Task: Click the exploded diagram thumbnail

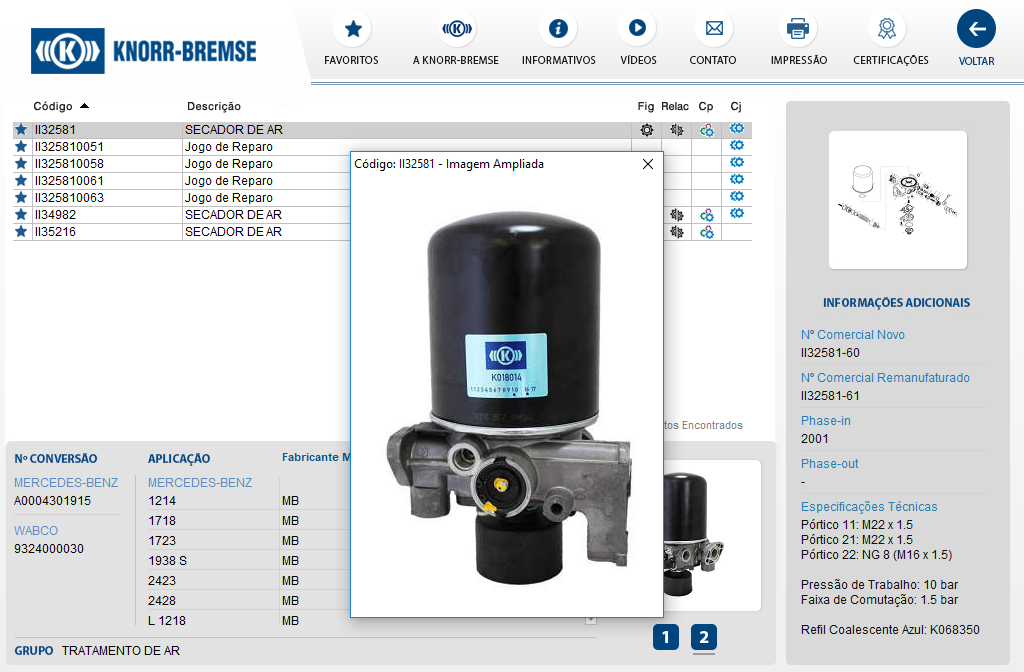Action: coord(898,200)
